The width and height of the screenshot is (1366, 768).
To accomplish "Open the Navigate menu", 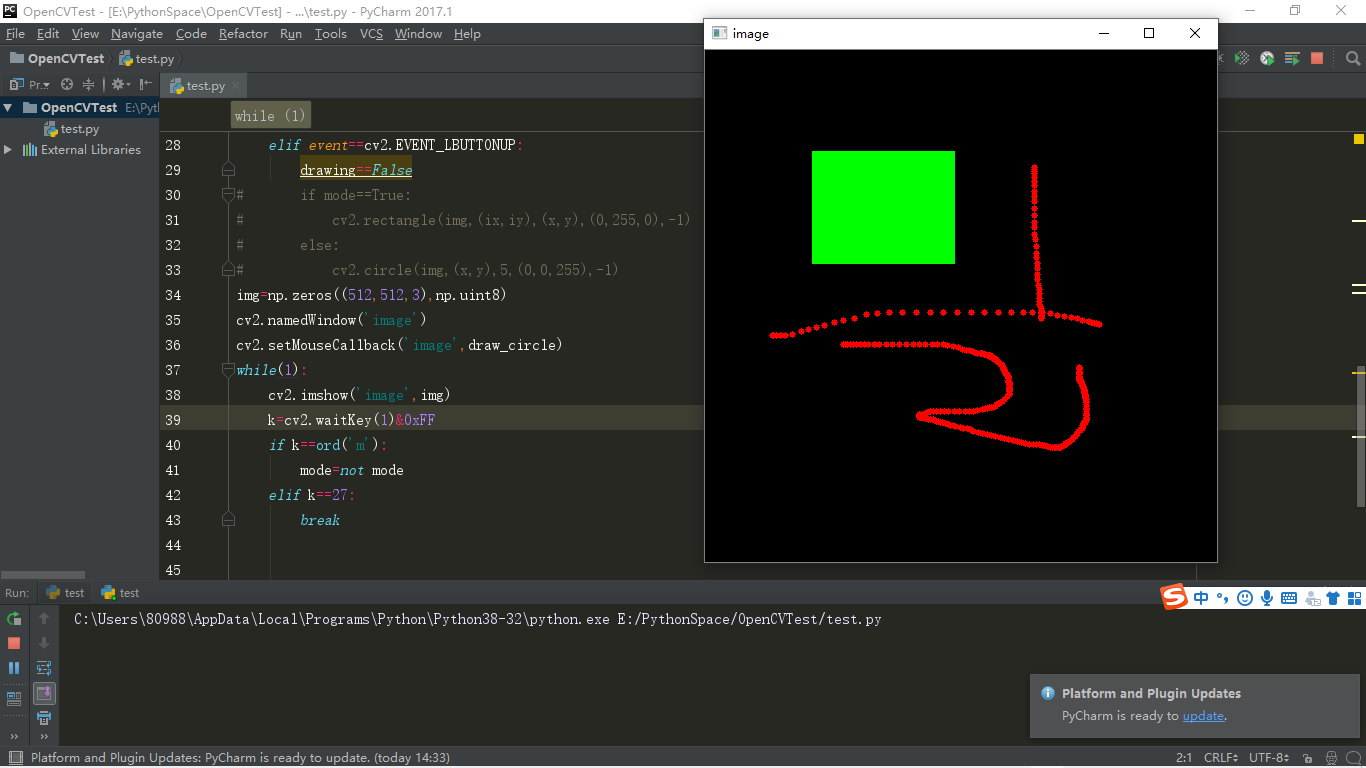I will [137, 33].
